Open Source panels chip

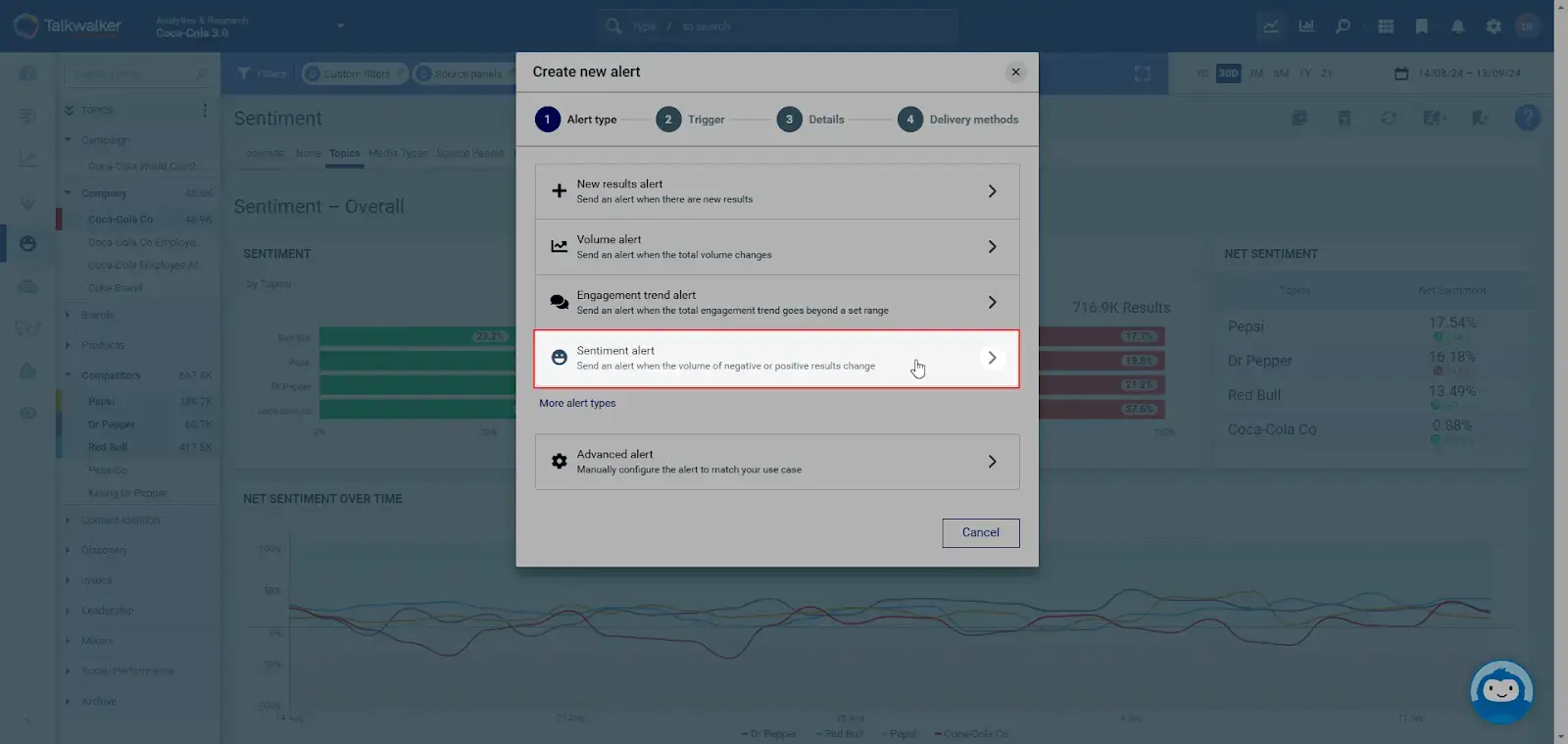click(x=465, y=74)
